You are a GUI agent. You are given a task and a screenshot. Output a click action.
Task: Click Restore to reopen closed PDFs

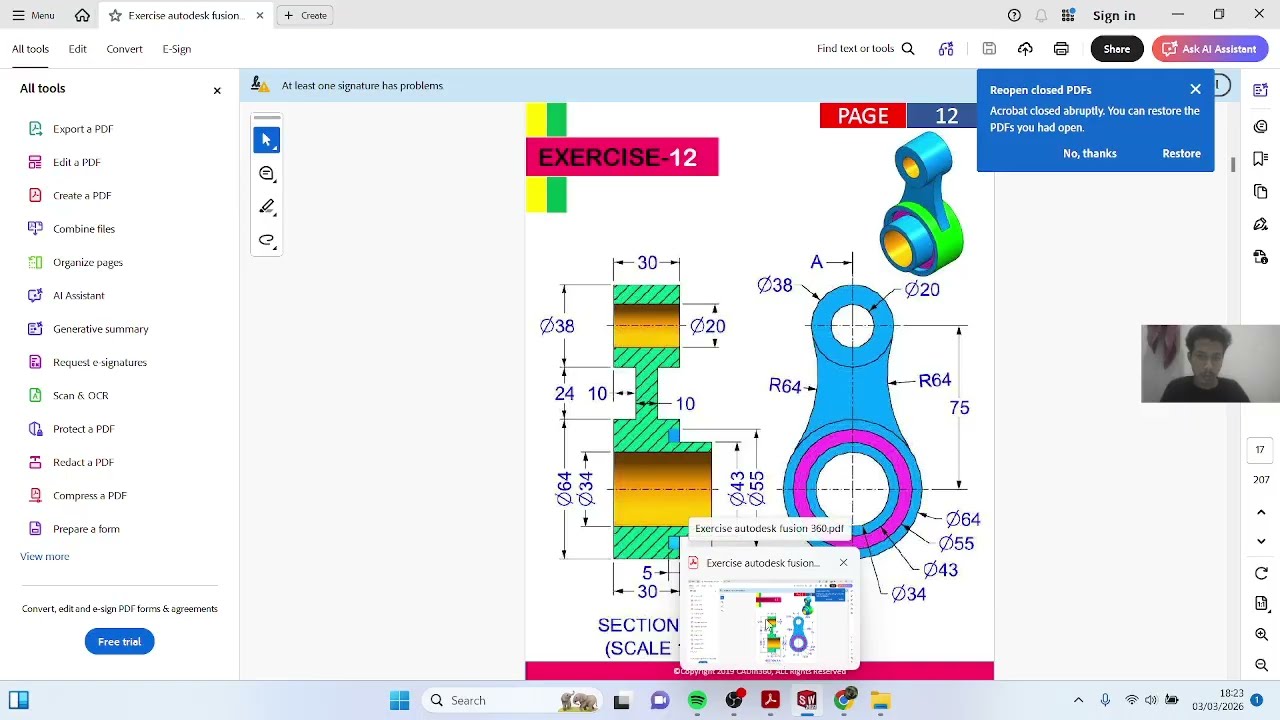click(1181, 153)
